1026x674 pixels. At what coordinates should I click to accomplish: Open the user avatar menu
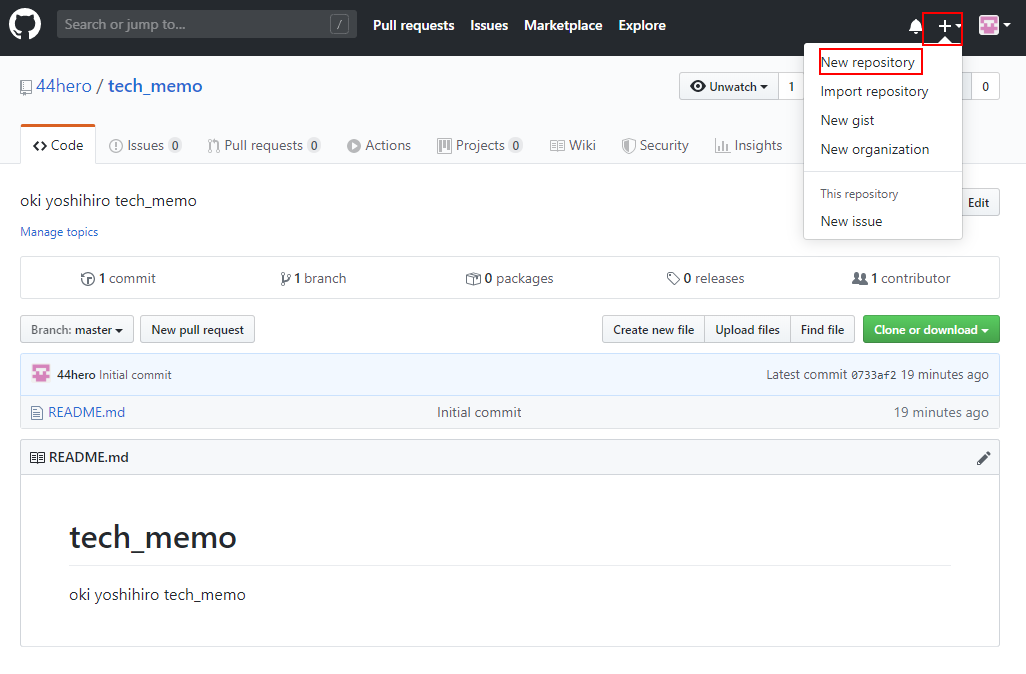click(x=995, y=26)
